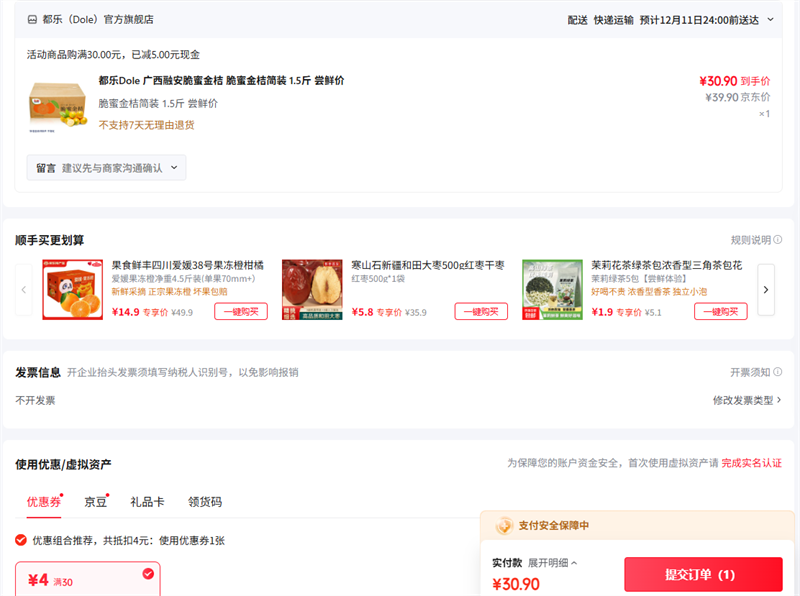Screen dimensions: 800x596
Task: Click the 支付安全保障中 shield icon
Action: pos(502,525)
